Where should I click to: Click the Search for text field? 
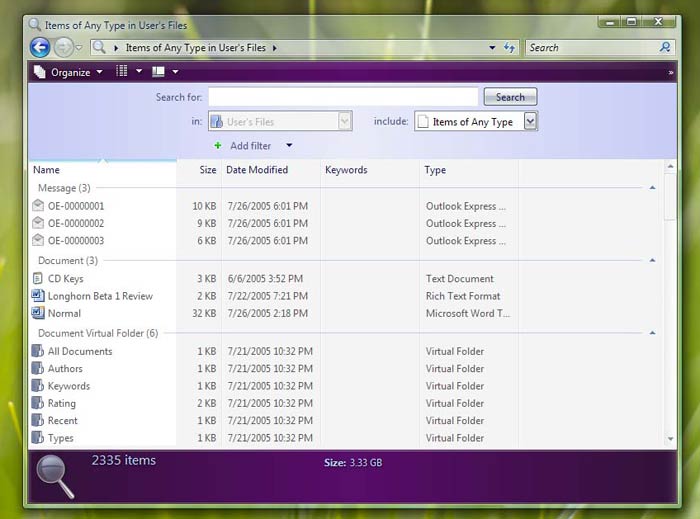[342, 97]
